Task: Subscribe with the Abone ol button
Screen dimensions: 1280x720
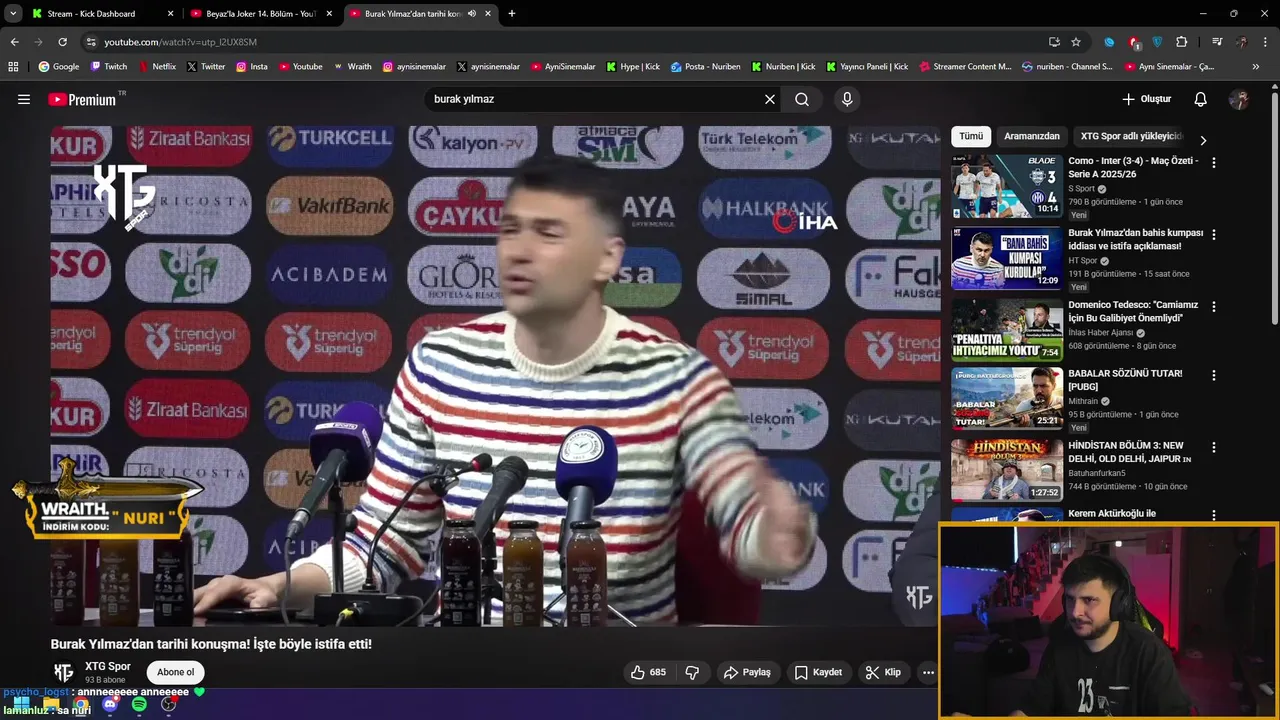Action: 175,672
